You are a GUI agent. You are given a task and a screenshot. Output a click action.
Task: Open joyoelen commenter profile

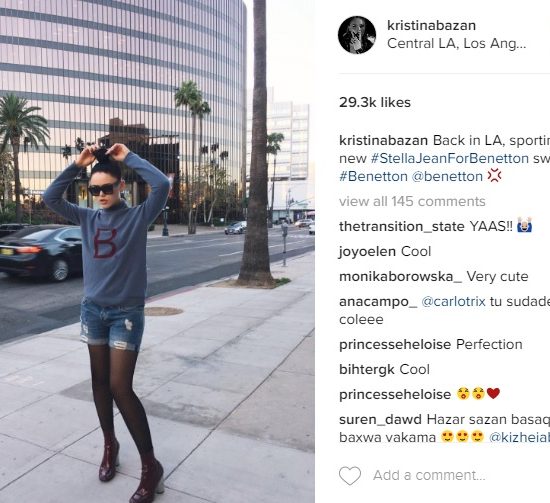pyautogui.click(x=367, y=252)
